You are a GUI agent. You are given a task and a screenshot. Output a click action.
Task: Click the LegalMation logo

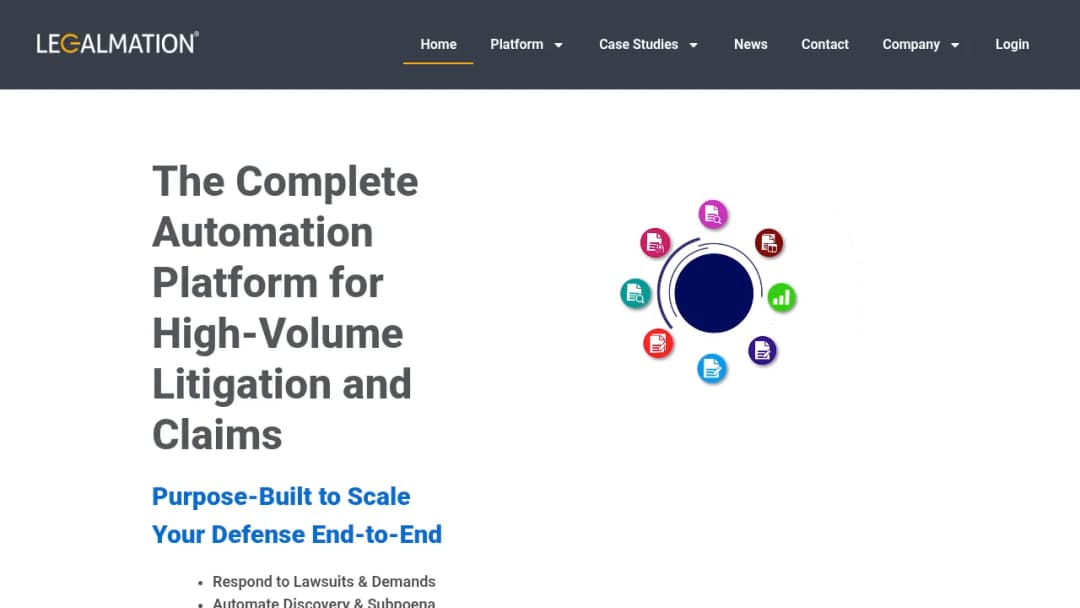pos(118,43)
